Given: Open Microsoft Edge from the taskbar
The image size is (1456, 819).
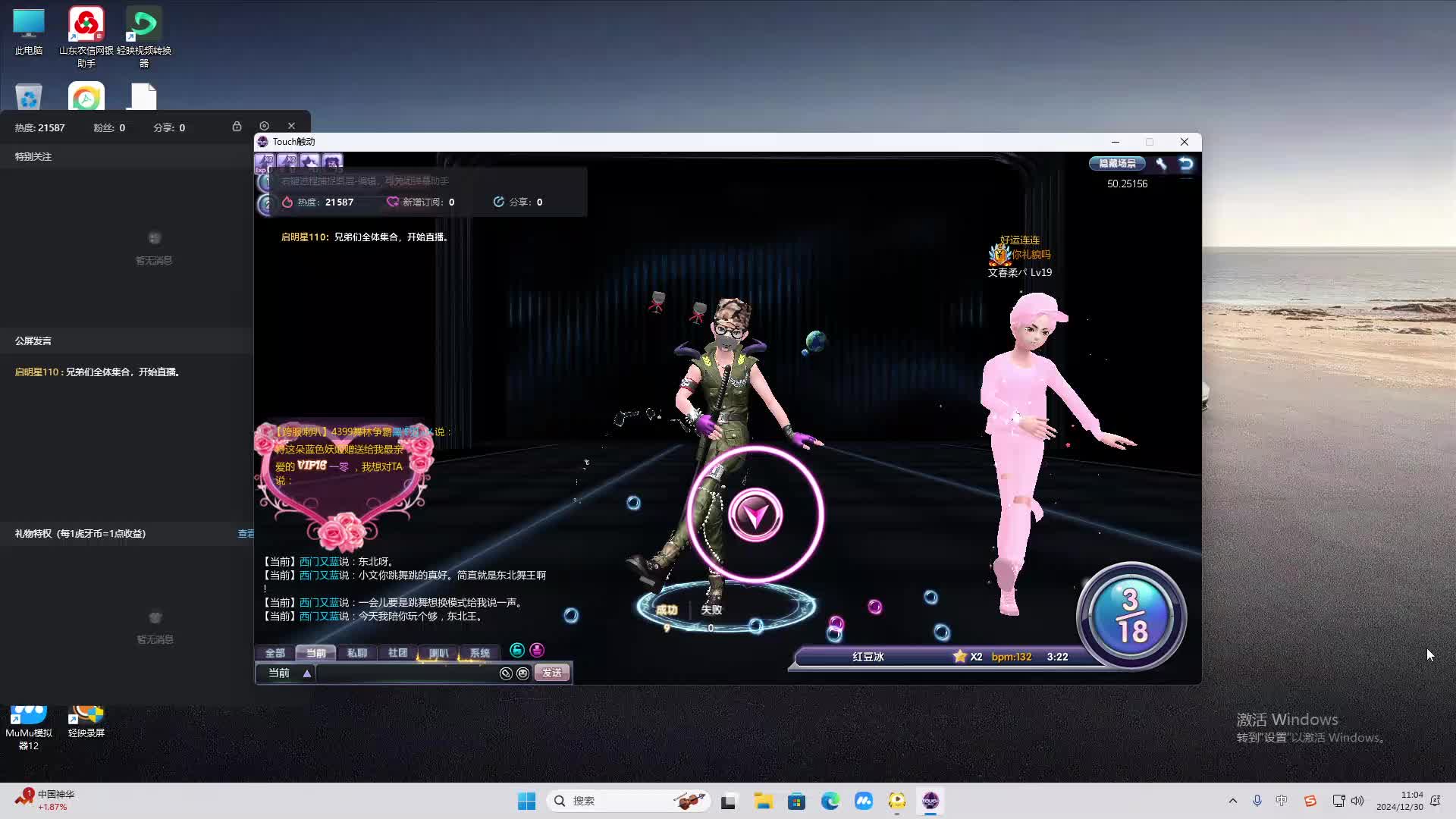Looking at the screenshot, I should click(830, 801).
